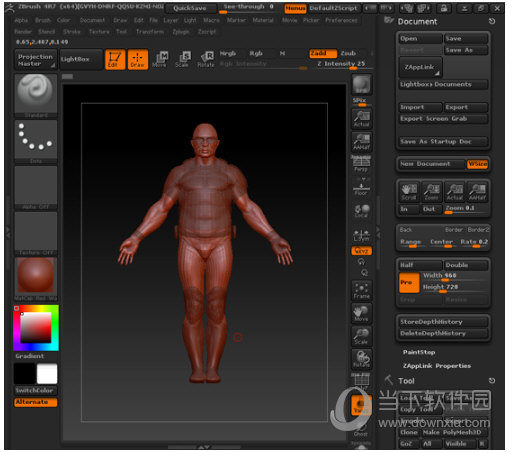Select the Move transform tool in top shelf
Screen dimensions: 515x452
(x=160, y=59)
